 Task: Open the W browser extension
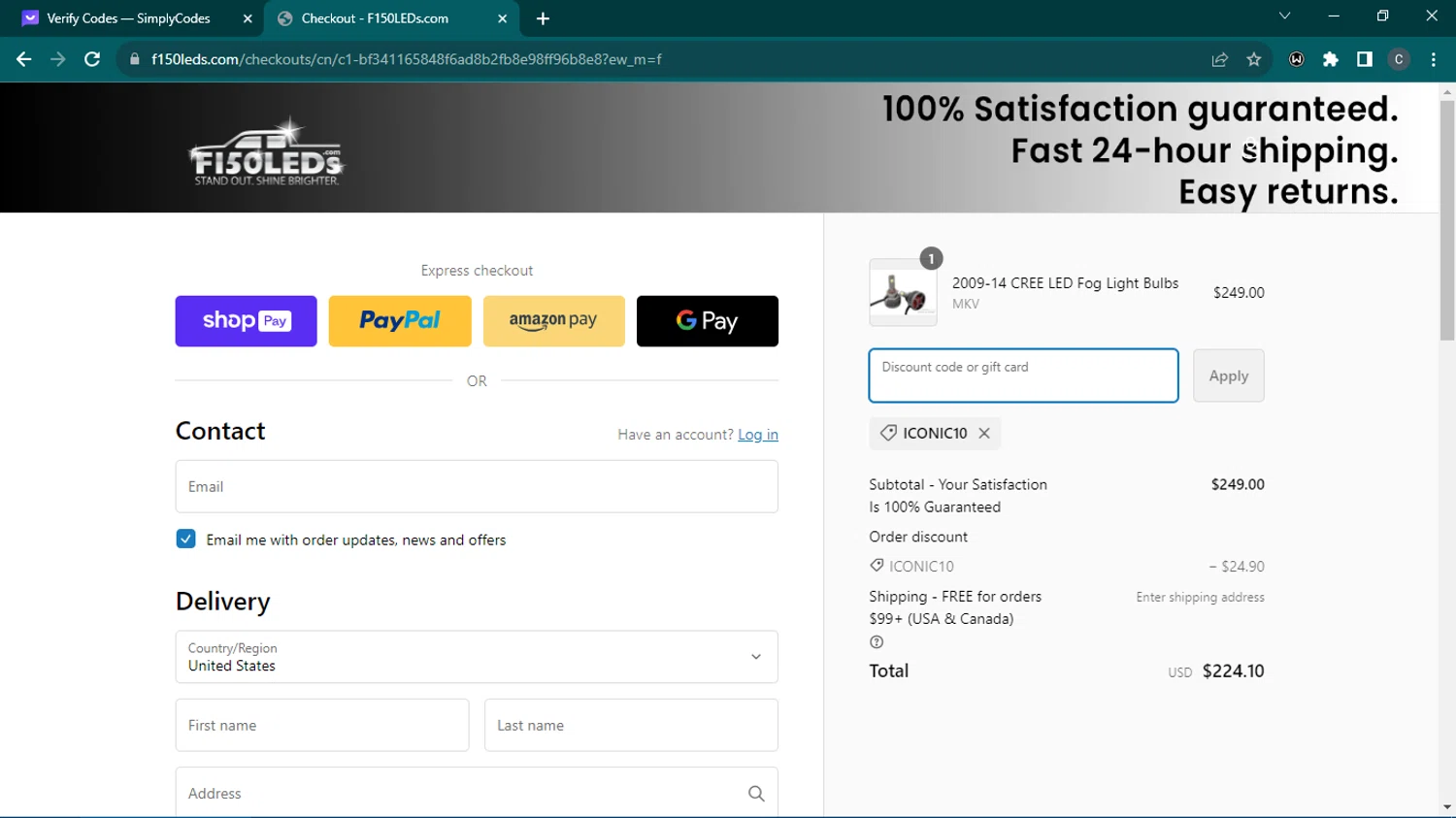coord(1297,59)
